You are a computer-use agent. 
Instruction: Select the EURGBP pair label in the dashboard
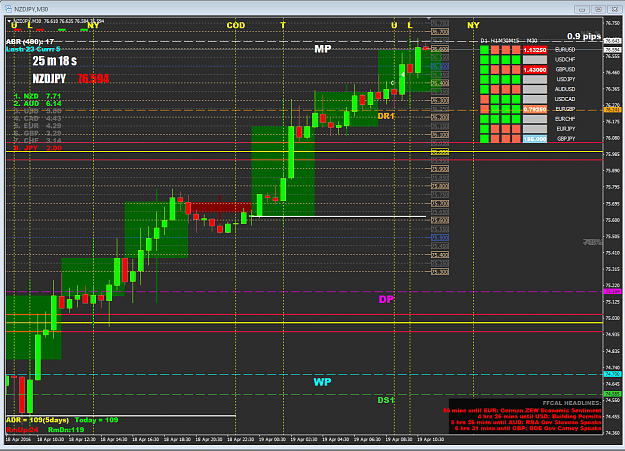click(x=565, y=109)
